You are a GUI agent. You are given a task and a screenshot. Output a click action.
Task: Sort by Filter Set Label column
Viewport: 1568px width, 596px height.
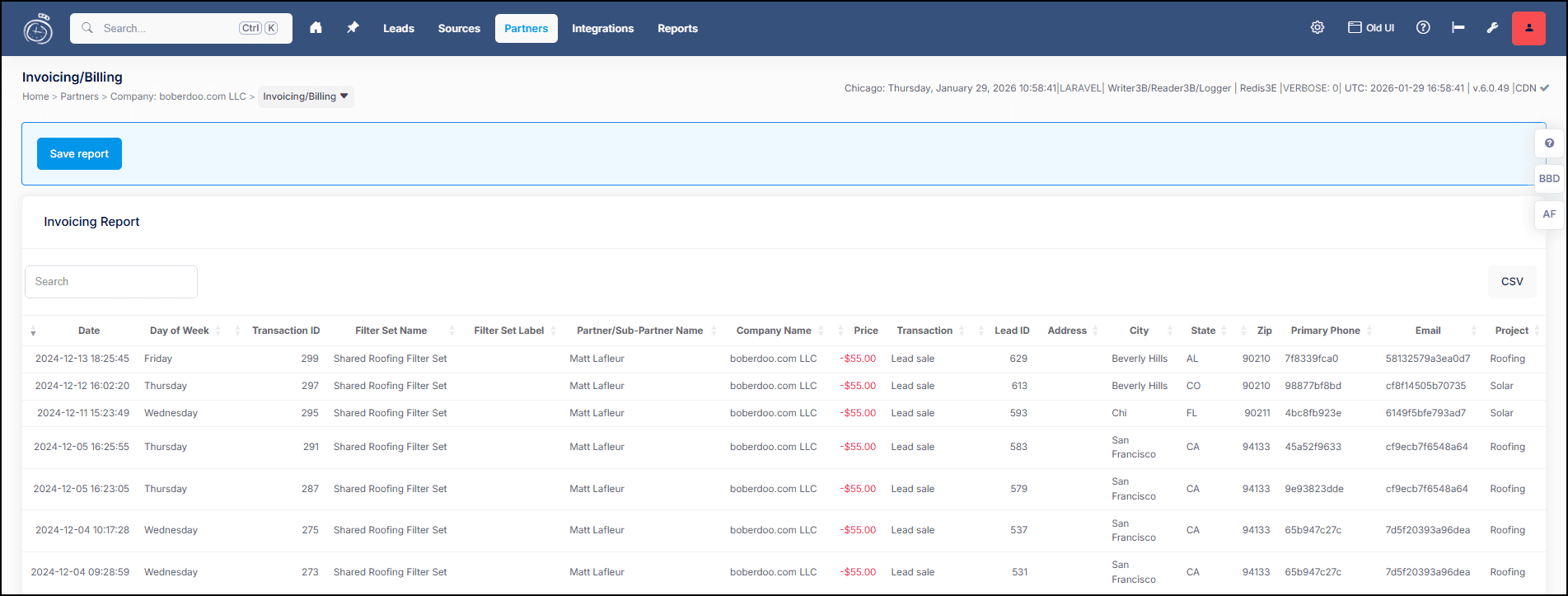click(509, 331)
